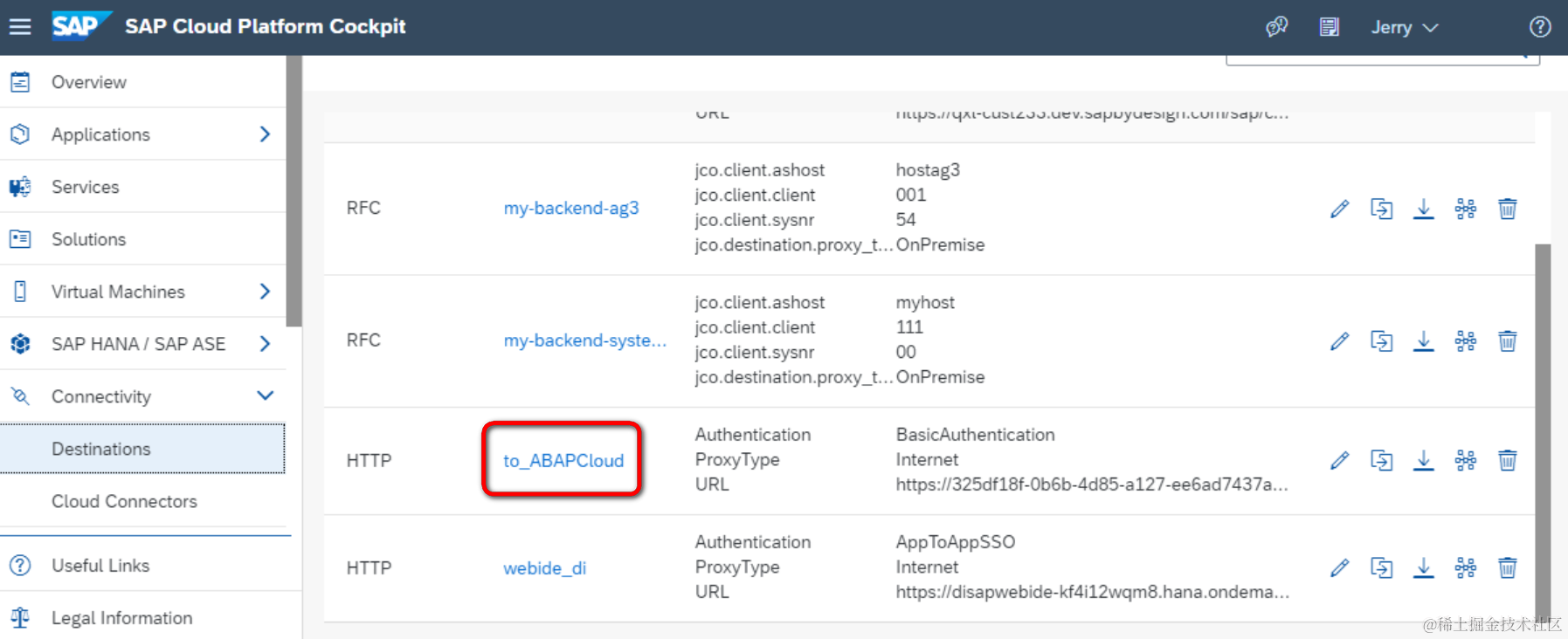Click the SAP logo
Screen dimensions: 1568x639
click(x=80, y=25)
